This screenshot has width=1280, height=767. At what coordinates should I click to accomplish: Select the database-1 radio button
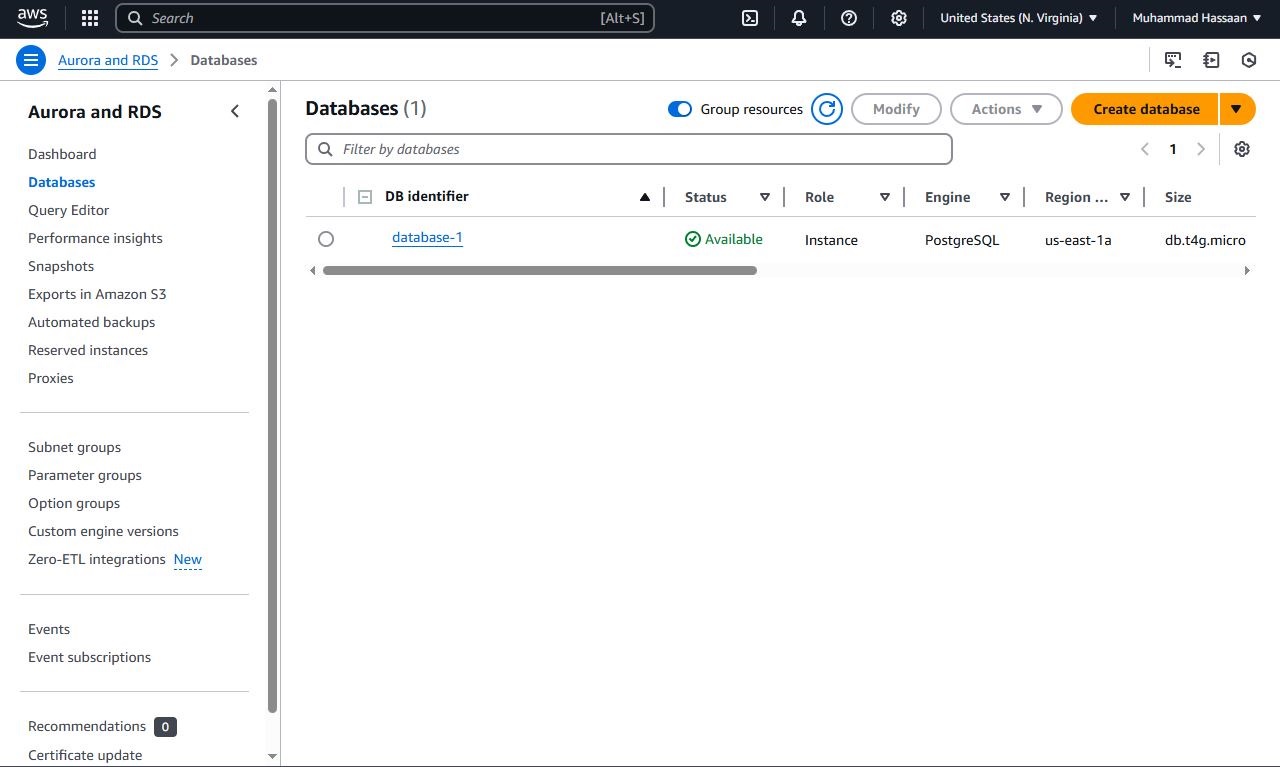point(326,239)
